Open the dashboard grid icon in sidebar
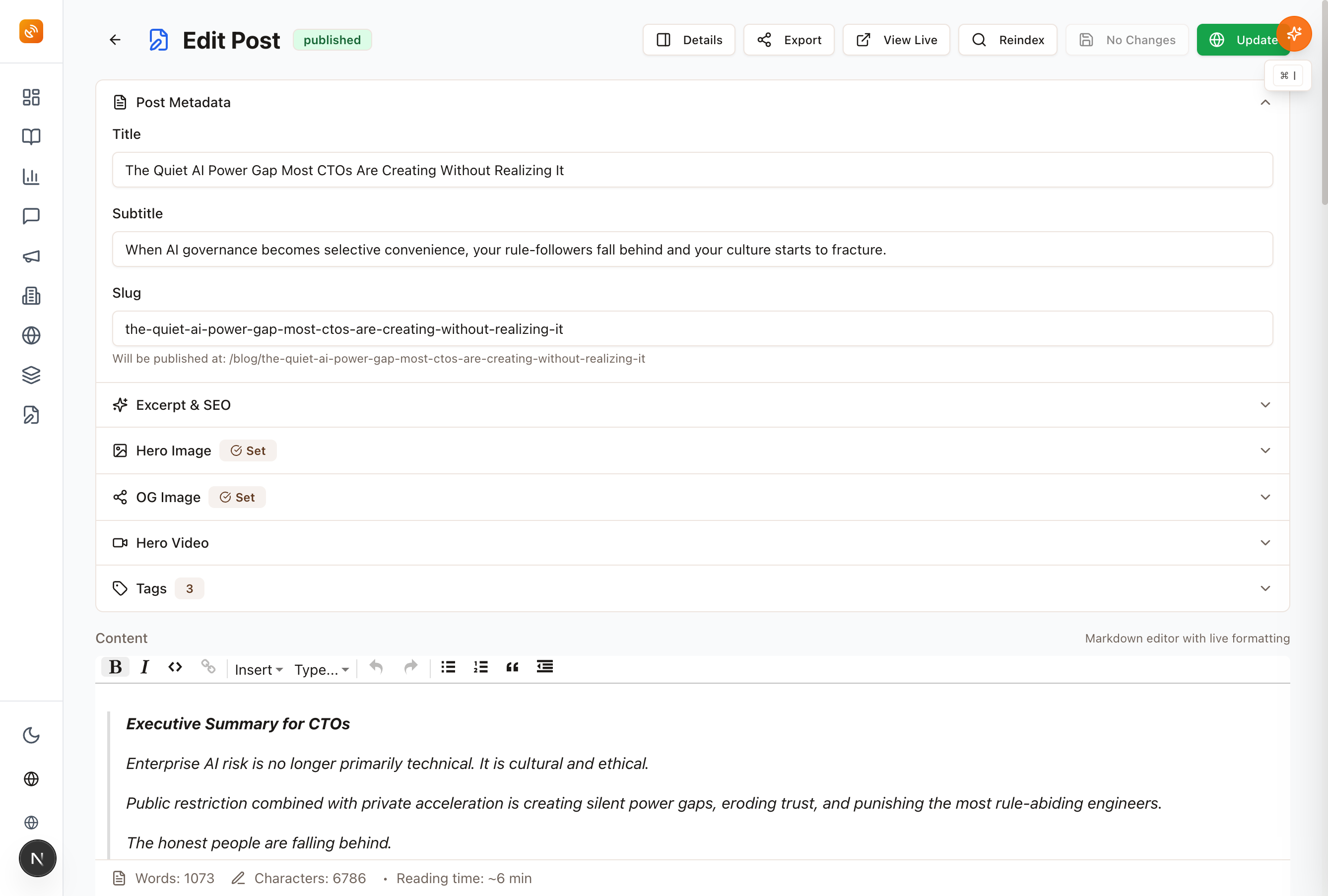The height and width of the screenshot is (896, 1328). click(x=31, y=97)
